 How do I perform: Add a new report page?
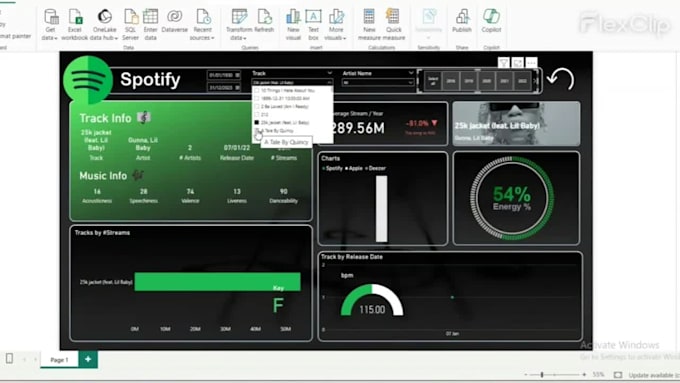[x=88, y=359]
